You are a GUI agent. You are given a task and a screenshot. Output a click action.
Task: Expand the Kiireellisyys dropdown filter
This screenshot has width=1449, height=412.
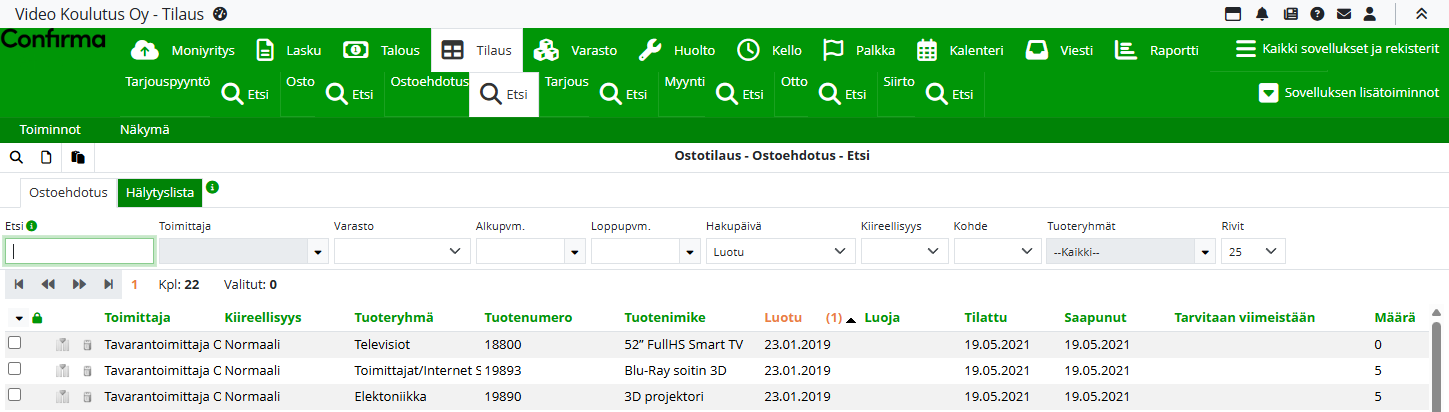[903, 252]
